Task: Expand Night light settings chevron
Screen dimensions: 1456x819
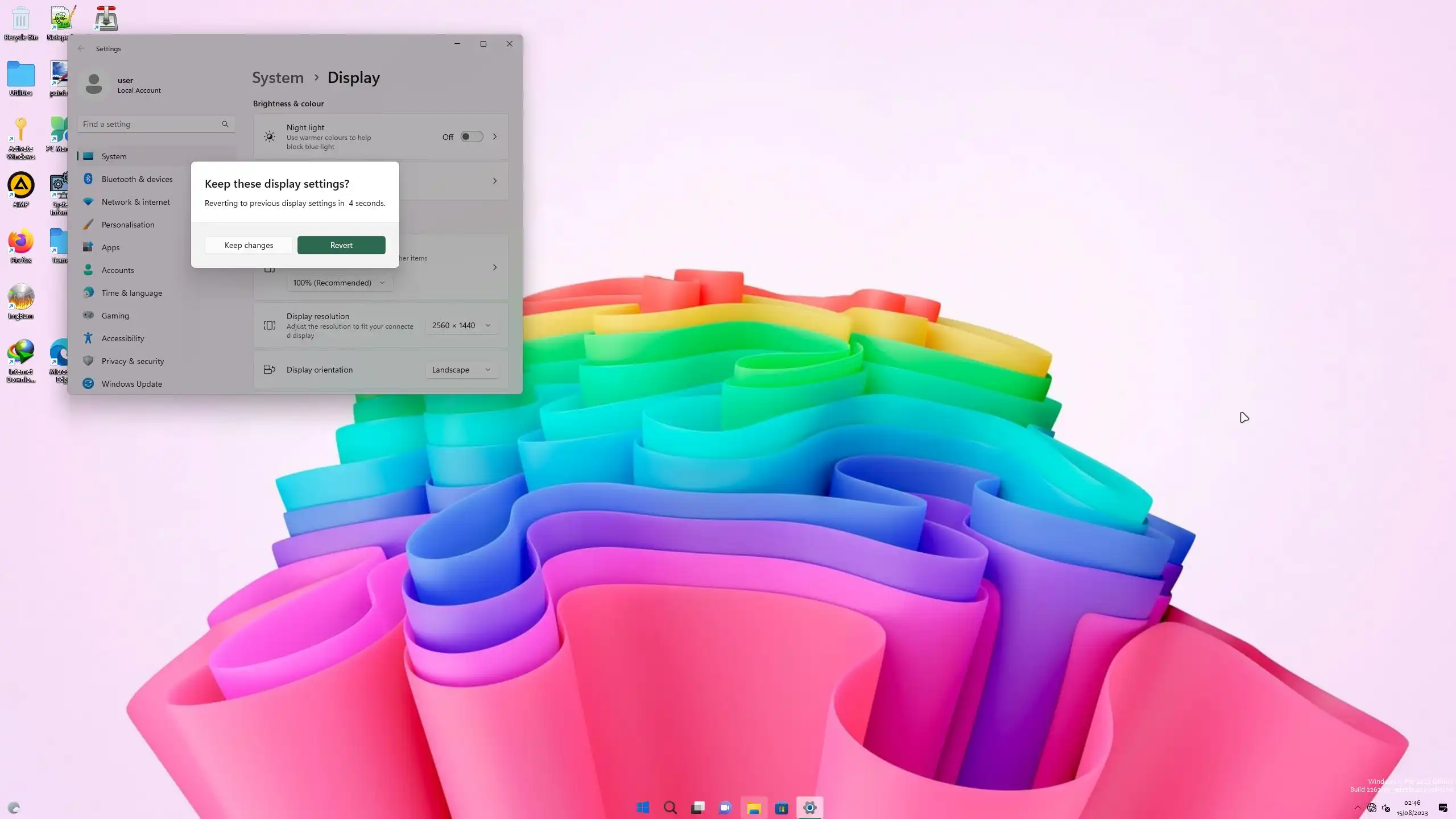Action: [x=495, y=136]
